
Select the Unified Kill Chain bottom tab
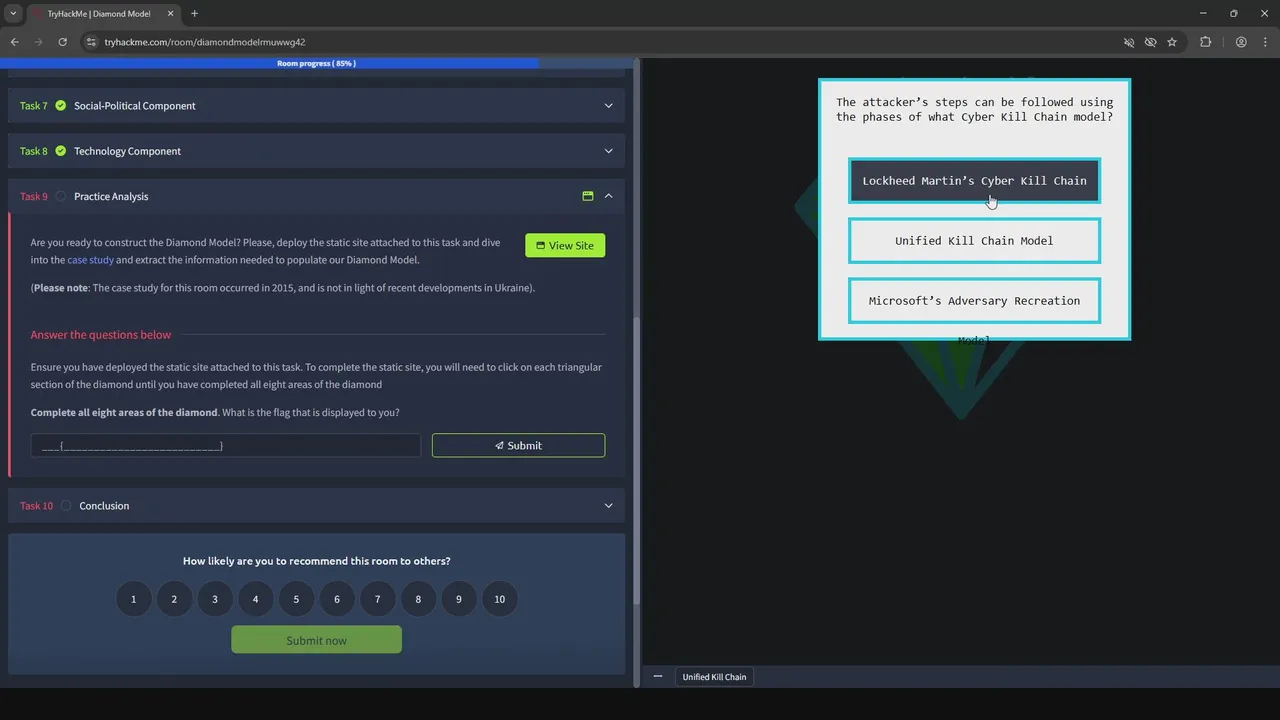pos(714,677)
